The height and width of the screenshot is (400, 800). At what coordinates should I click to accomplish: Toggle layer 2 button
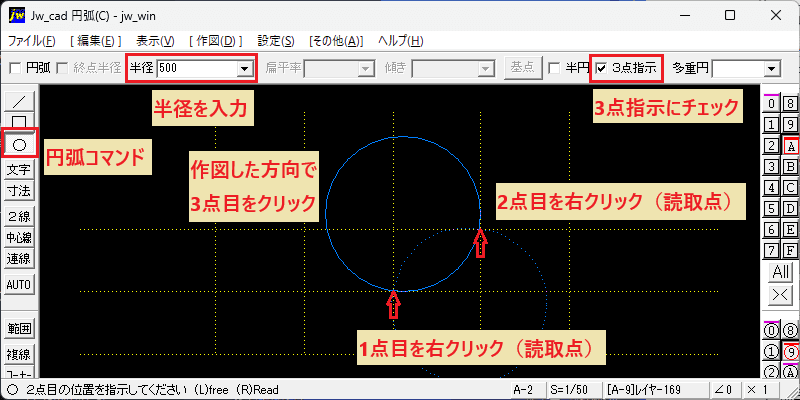point(772,146)
